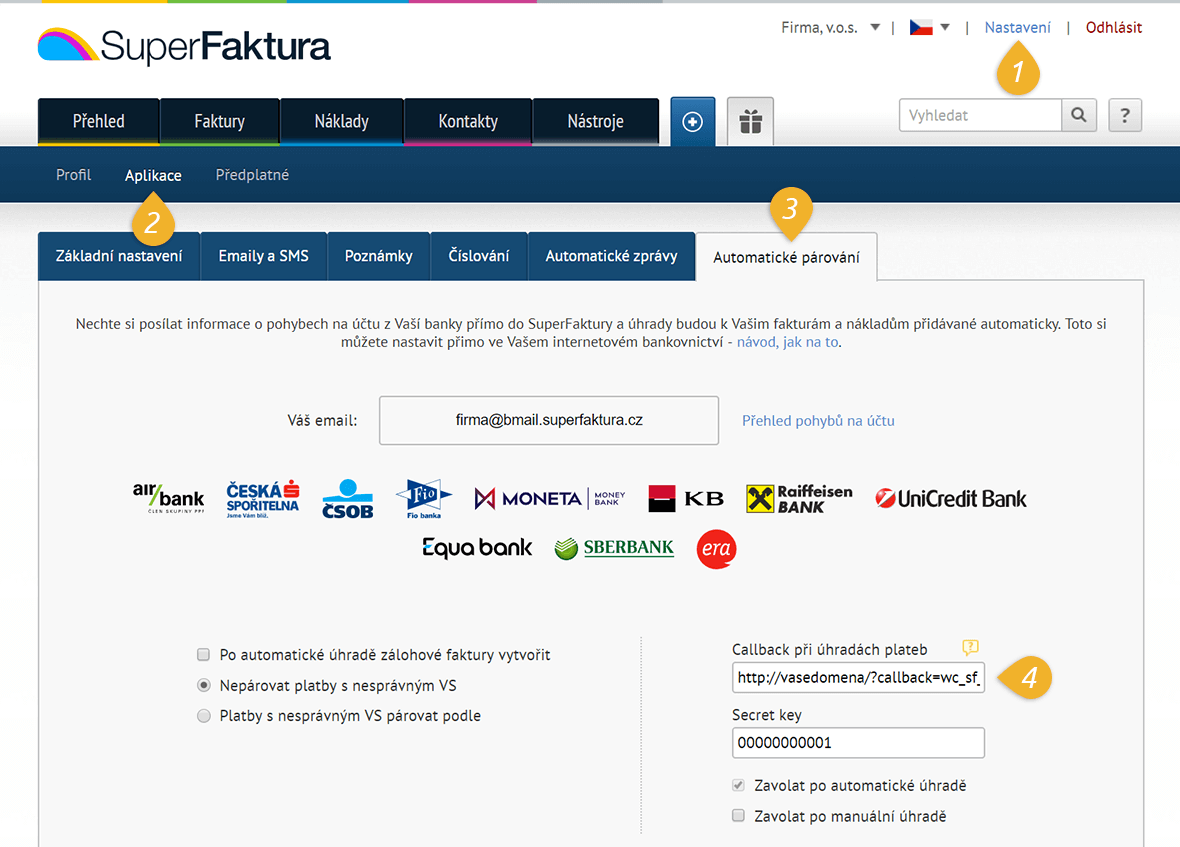Click the Air Bank logo

[x=169, y=498]
